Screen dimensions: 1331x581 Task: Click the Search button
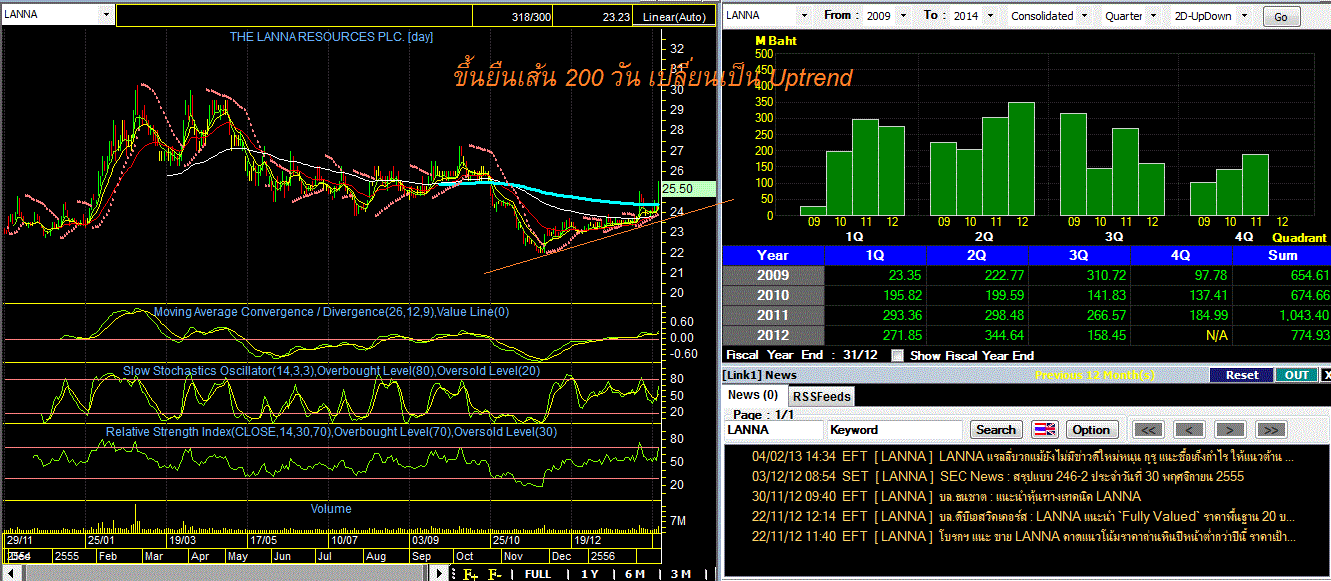pos(996,430)
